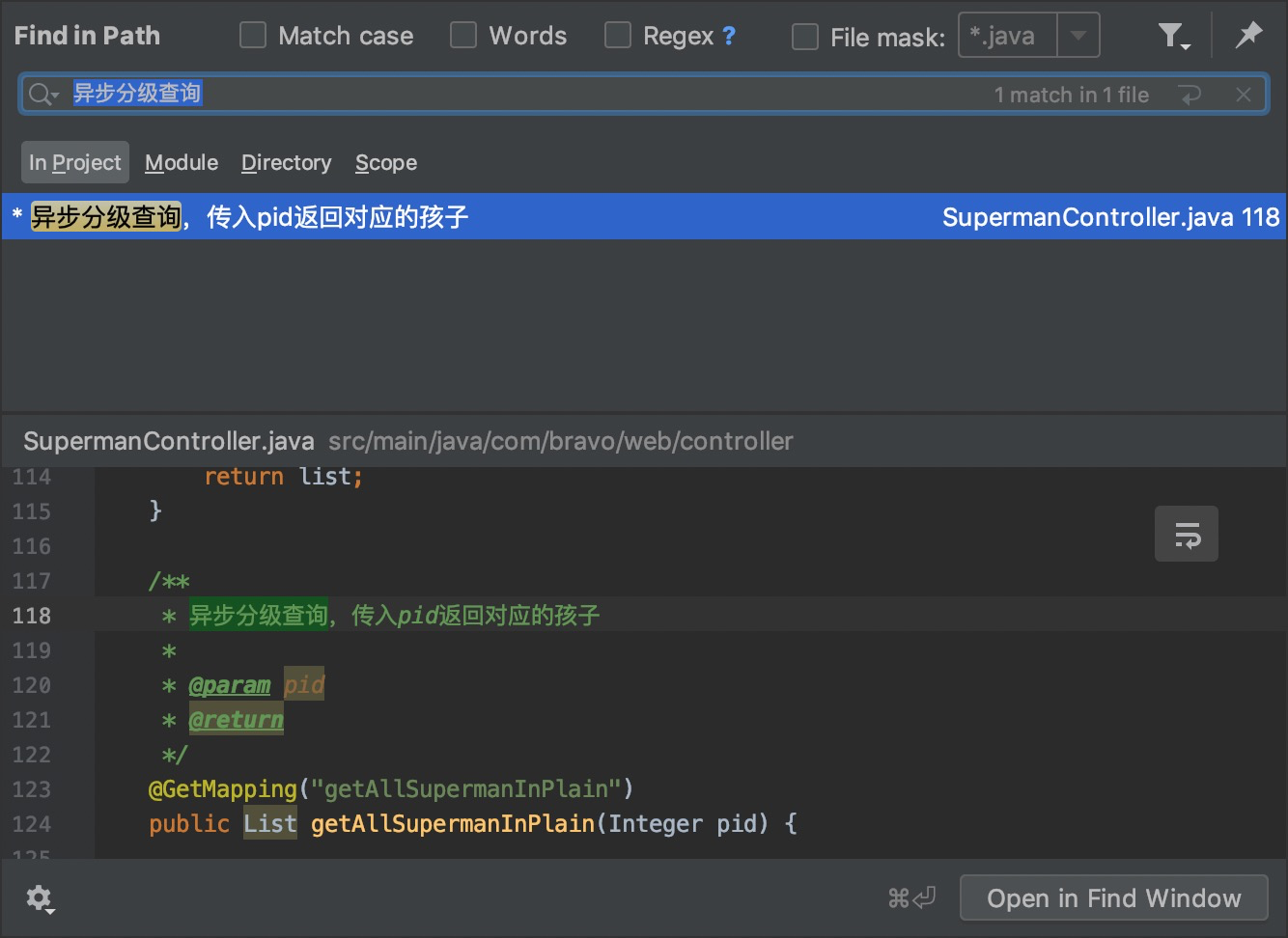
Task: Pin the Find in Path window
Action: pos(1248,36)
